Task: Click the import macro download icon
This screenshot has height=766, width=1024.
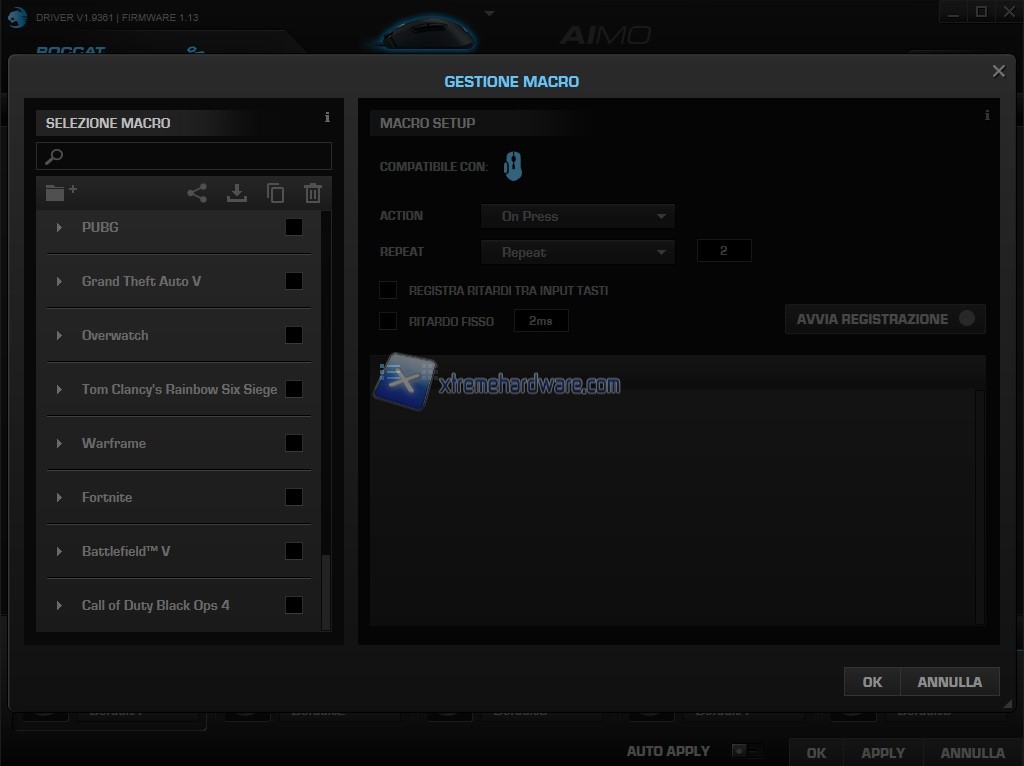Action: point(237,194)
